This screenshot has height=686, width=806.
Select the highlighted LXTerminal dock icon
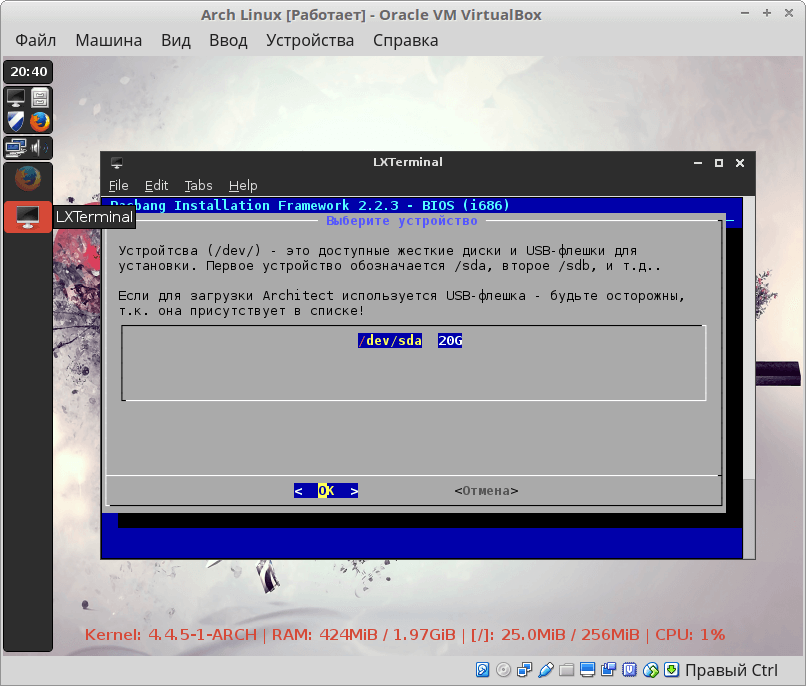(28, 216)
